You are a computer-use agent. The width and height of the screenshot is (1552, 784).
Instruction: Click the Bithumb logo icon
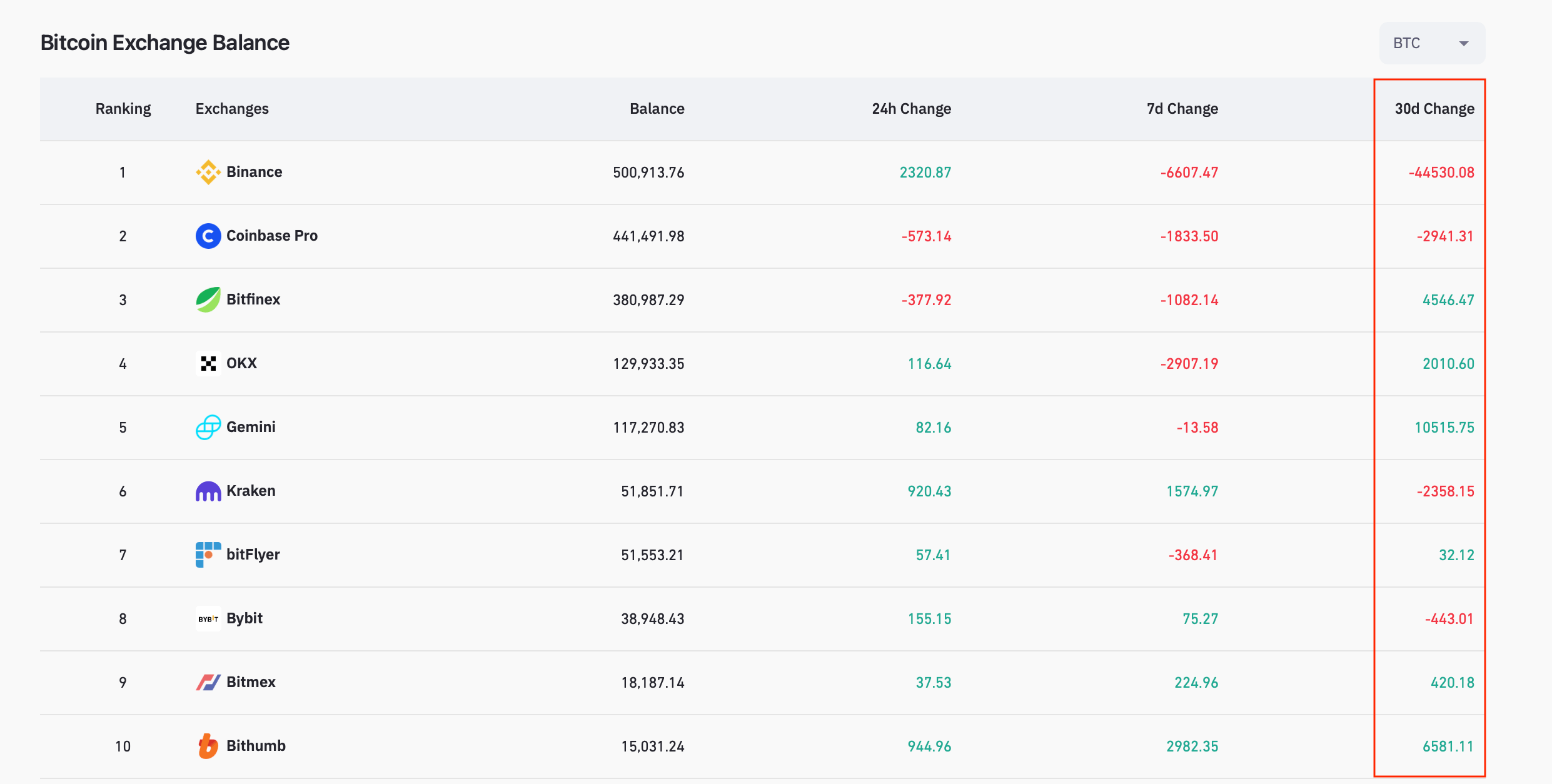coord(208,746)
